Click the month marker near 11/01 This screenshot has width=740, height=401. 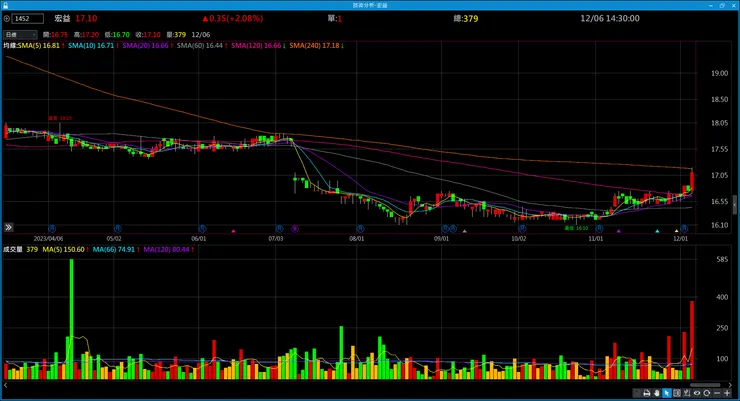click(599, 228)
